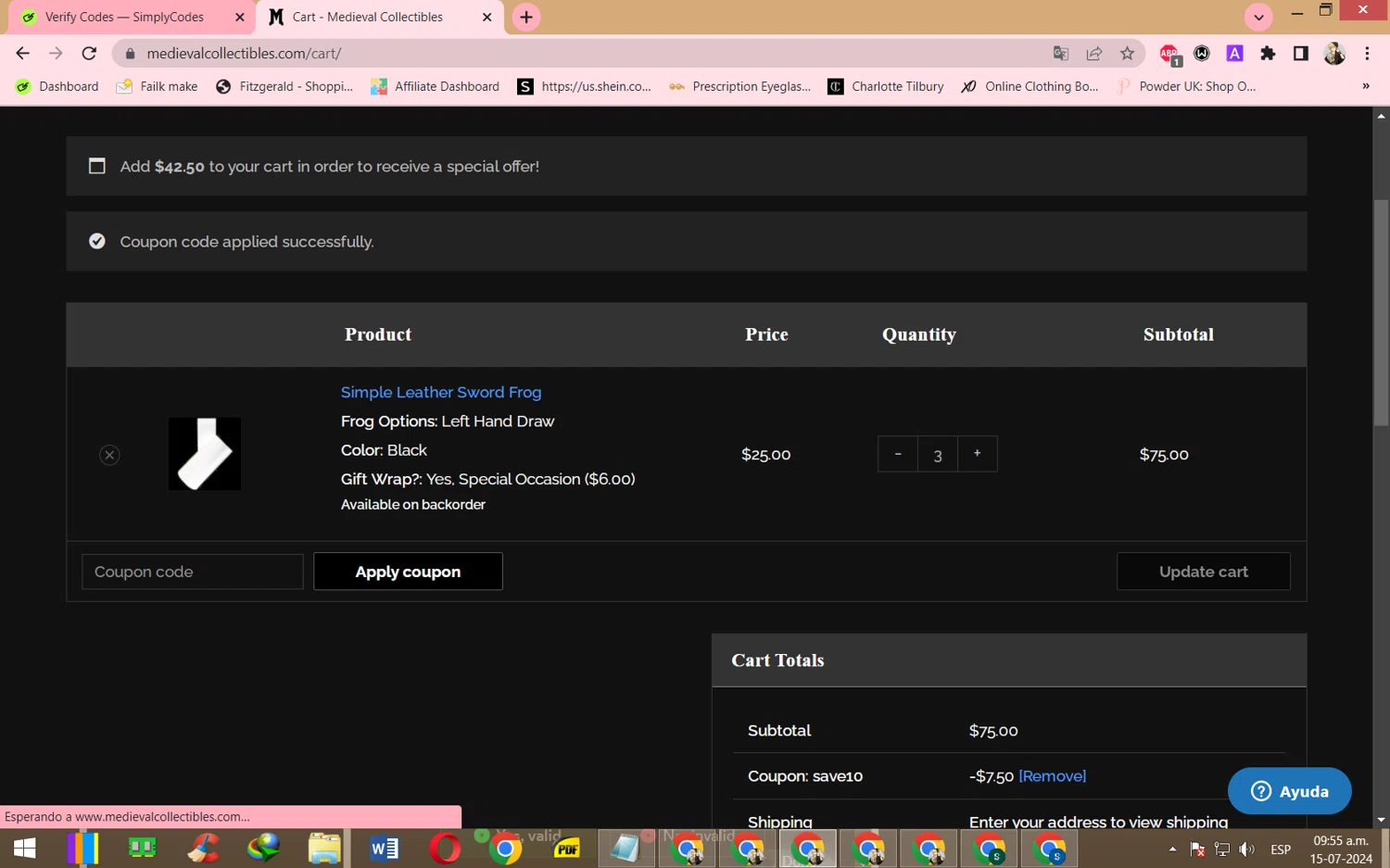The image size is (1390, 868).
Task: Open the Fitzgerald - Shoppi... bookmark
Action: point(284,86)
